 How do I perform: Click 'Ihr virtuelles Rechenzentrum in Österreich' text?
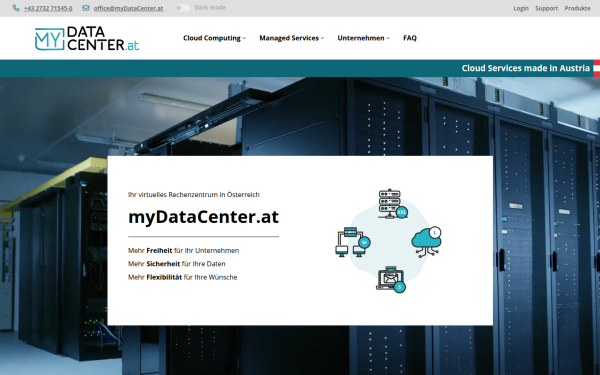click(194, 194)
